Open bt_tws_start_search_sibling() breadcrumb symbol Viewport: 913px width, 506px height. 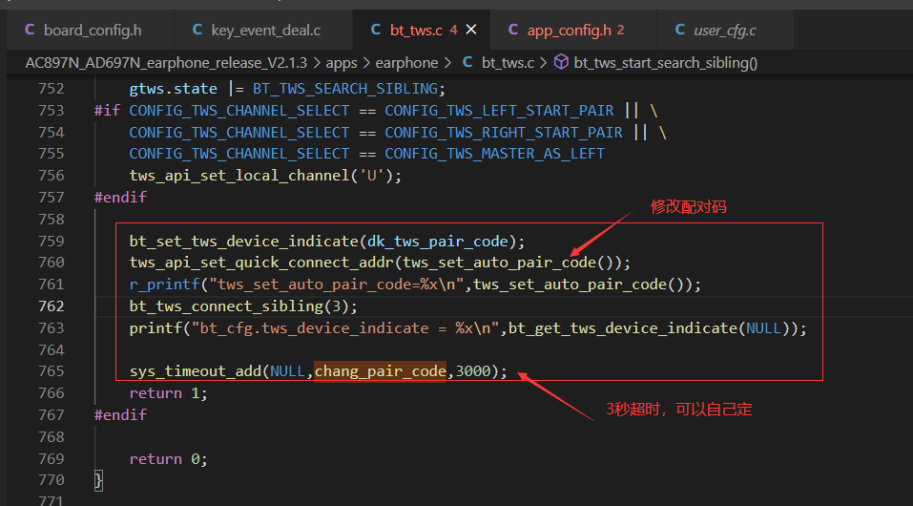666,63
